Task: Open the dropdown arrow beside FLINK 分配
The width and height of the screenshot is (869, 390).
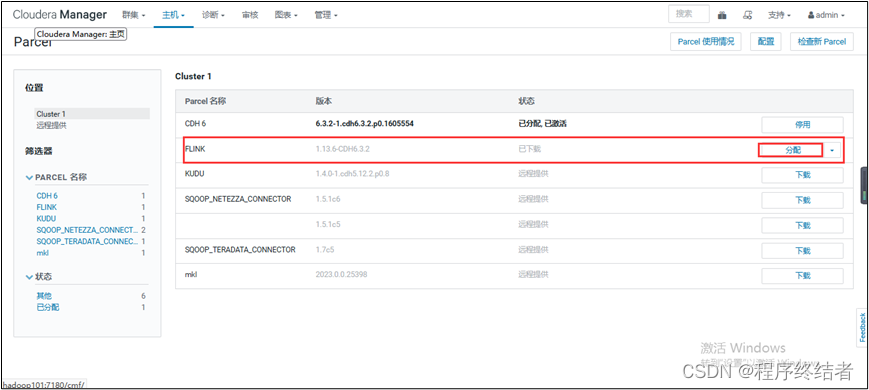Action: (x=833, y=150)
